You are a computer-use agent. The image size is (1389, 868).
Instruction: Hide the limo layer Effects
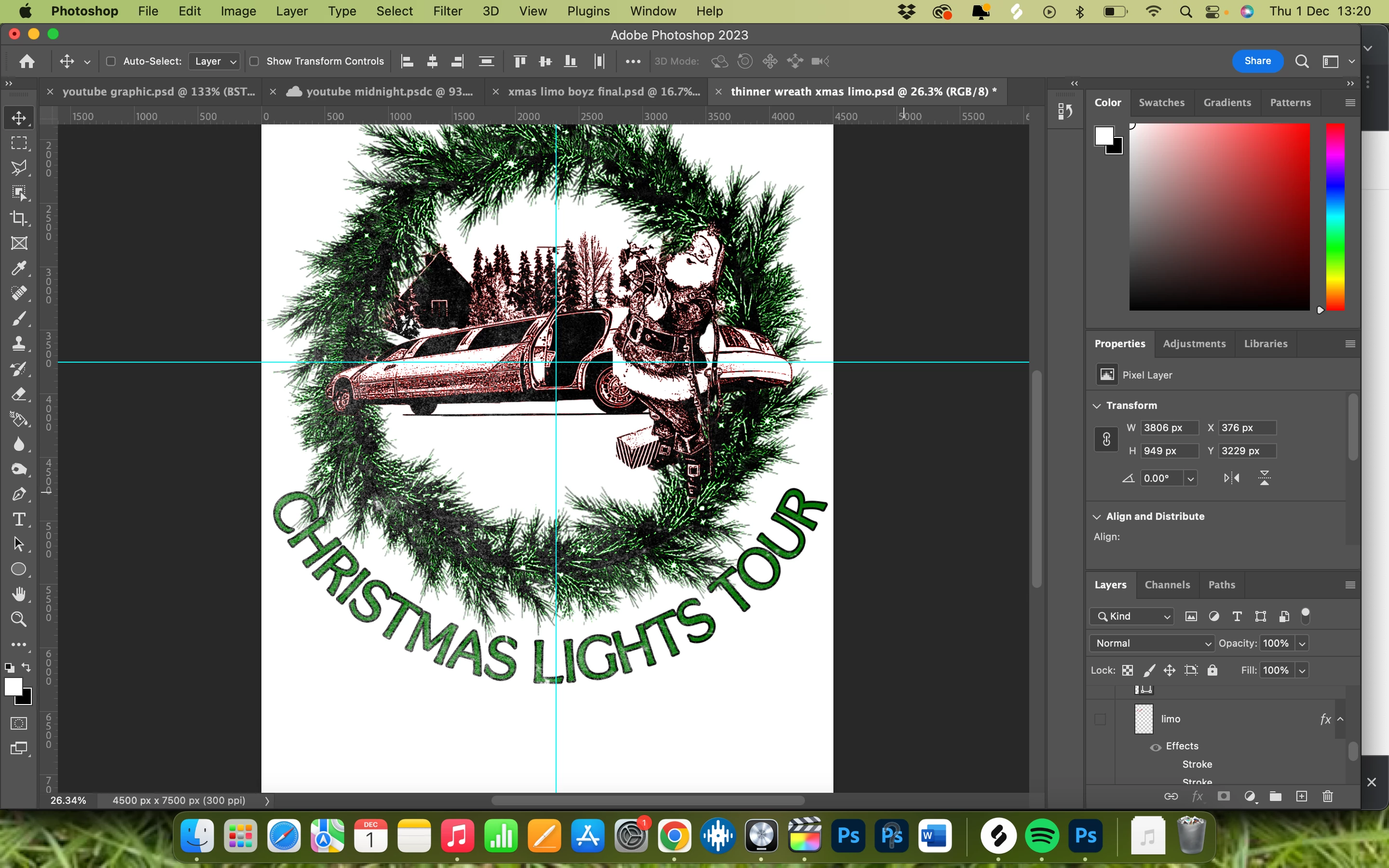1156,746
